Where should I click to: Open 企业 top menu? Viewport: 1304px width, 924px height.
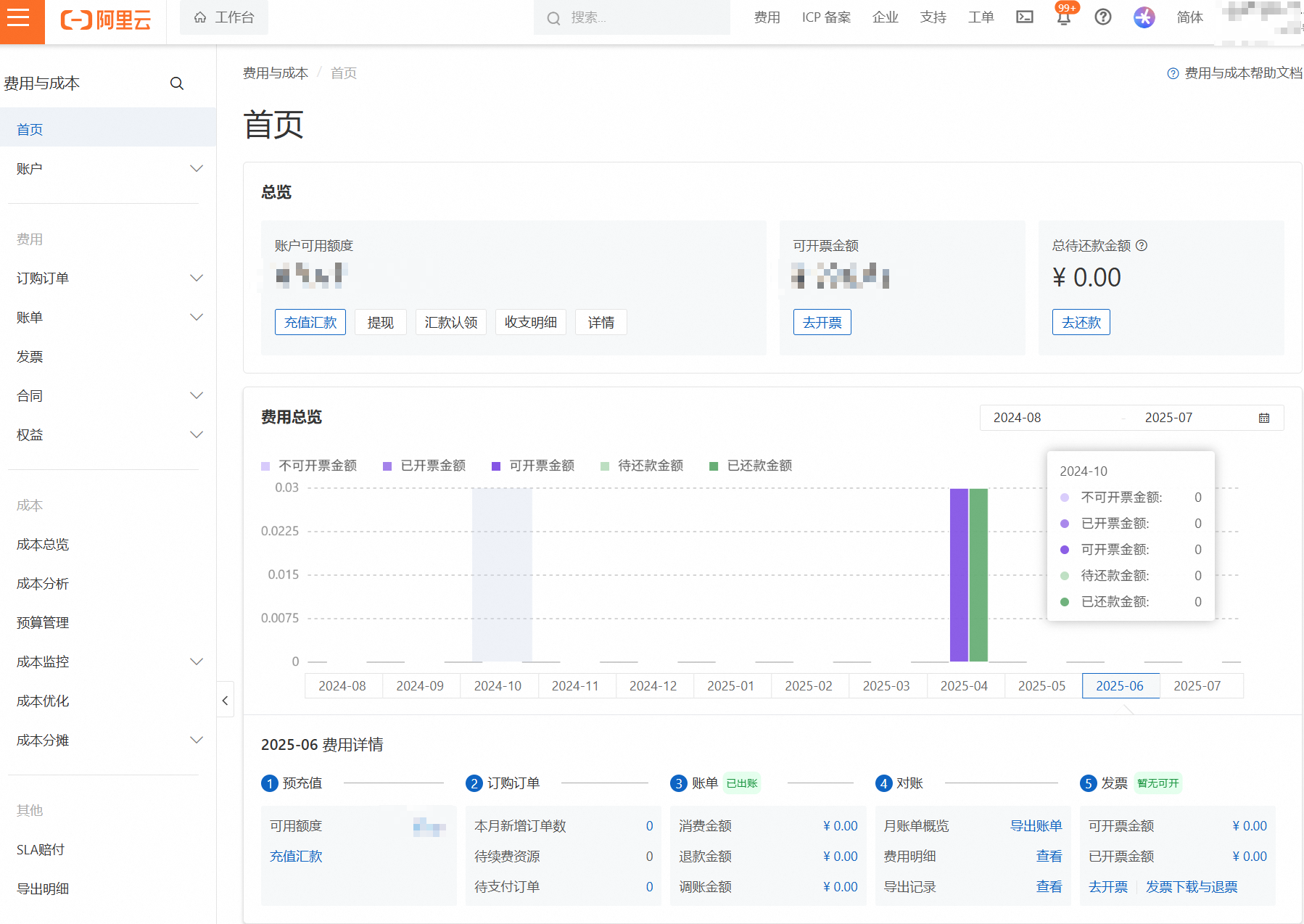[885, 17]
